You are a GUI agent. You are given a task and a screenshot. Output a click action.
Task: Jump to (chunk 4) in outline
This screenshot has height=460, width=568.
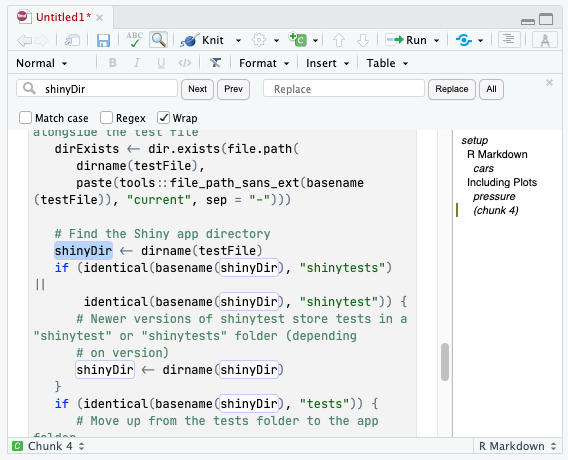[496, 210]
